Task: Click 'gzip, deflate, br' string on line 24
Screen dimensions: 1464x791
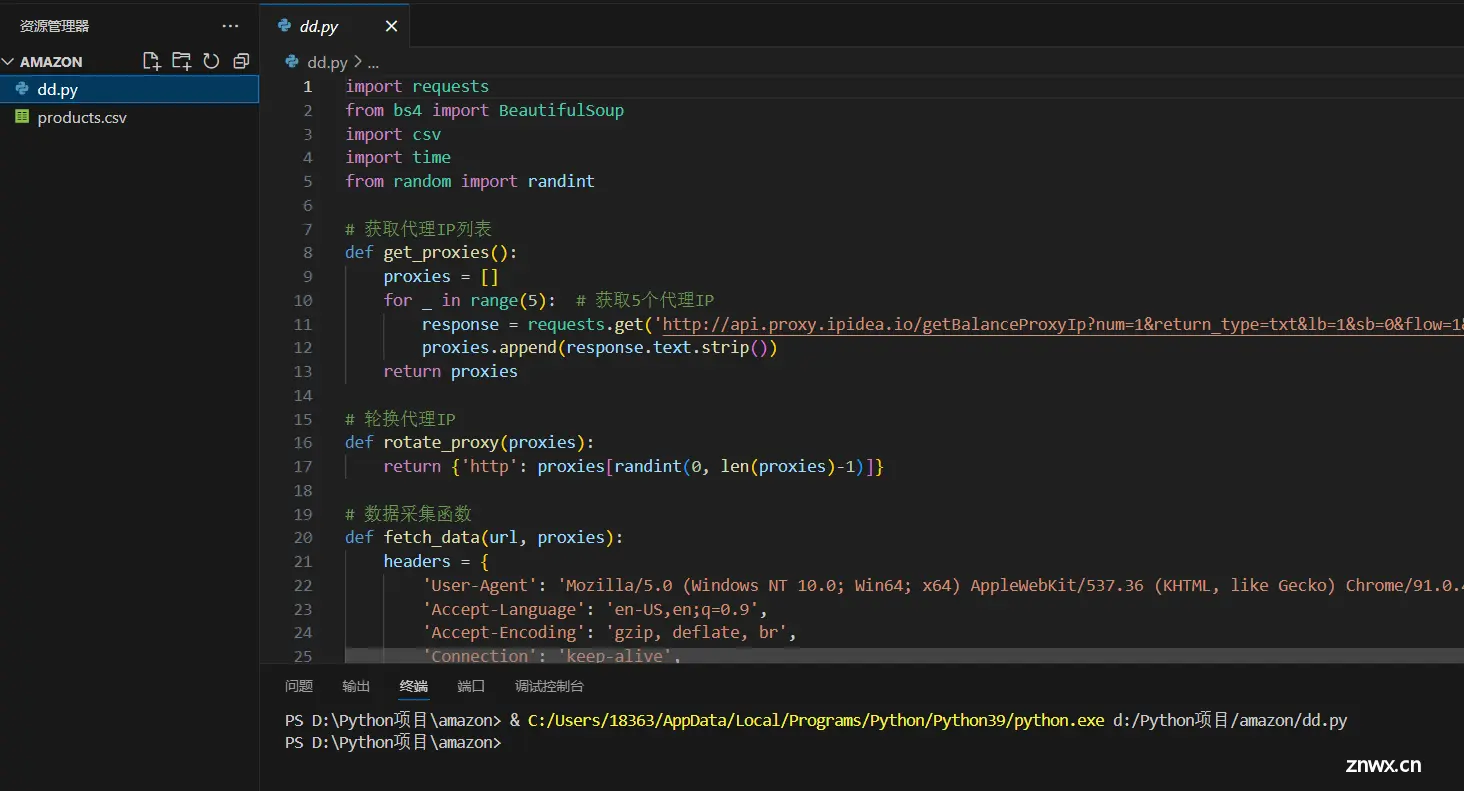Action: (696, 633)
